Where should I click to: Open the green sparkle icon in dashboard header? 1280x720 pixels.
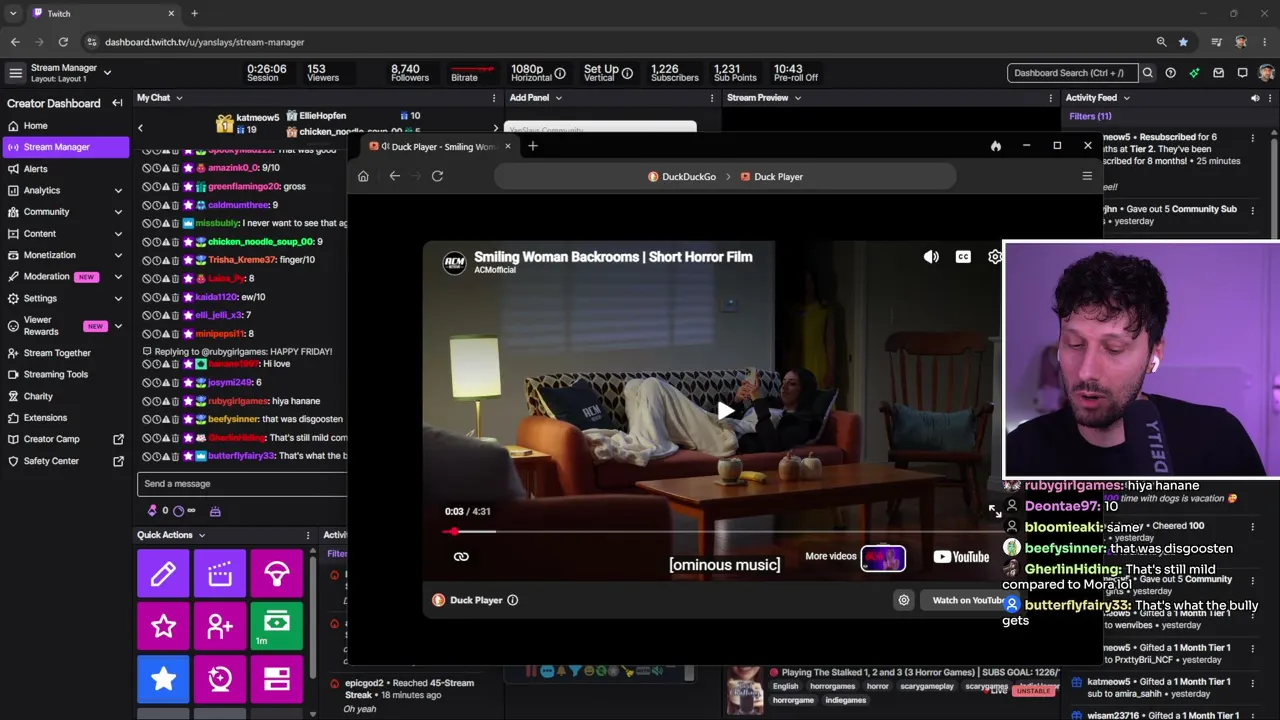[1194, 73]
